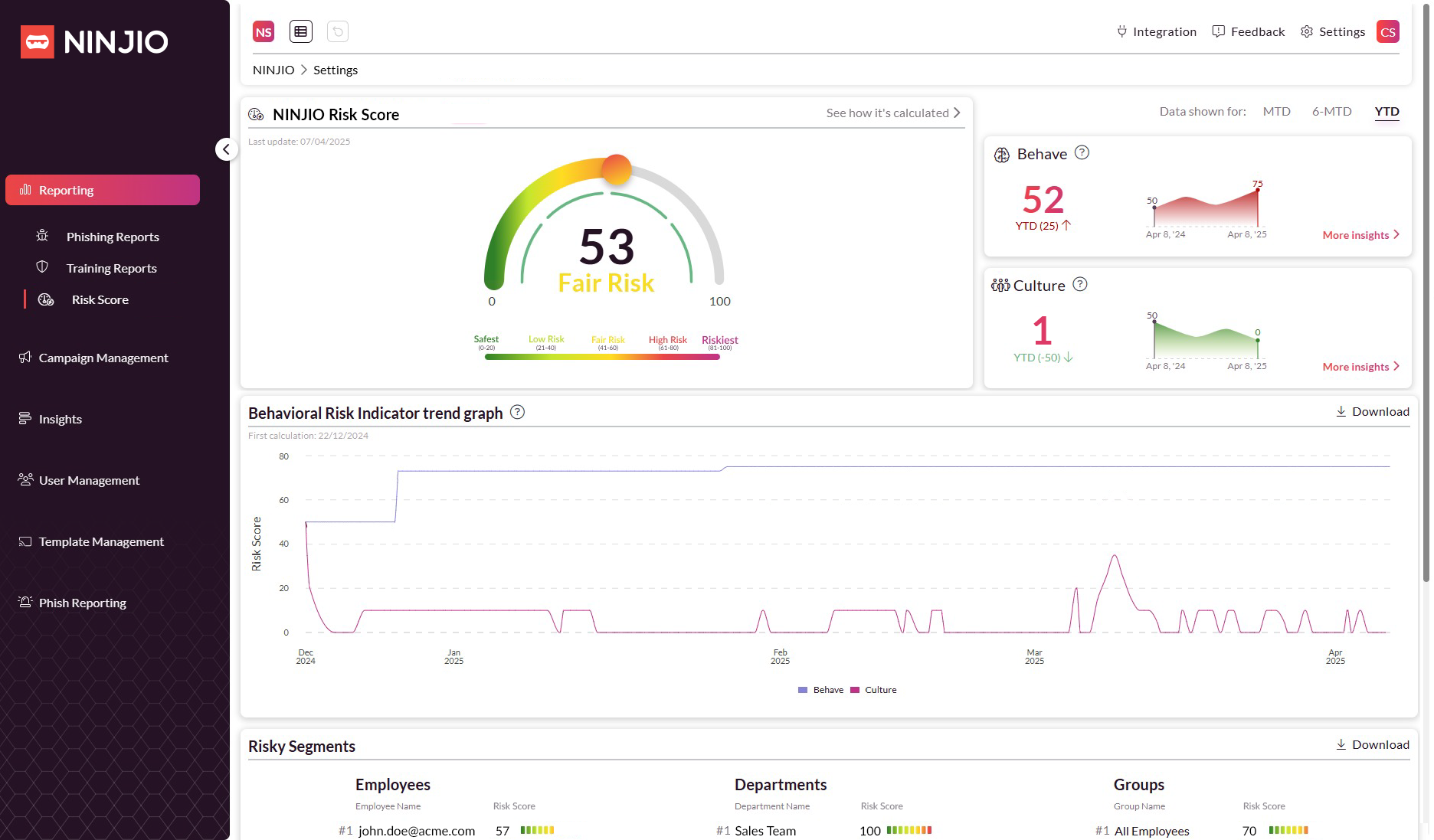The width and height of the screenshot is (1434, 840).
Task: Click the NS badge icon
Action: click(x=264, y=31)
